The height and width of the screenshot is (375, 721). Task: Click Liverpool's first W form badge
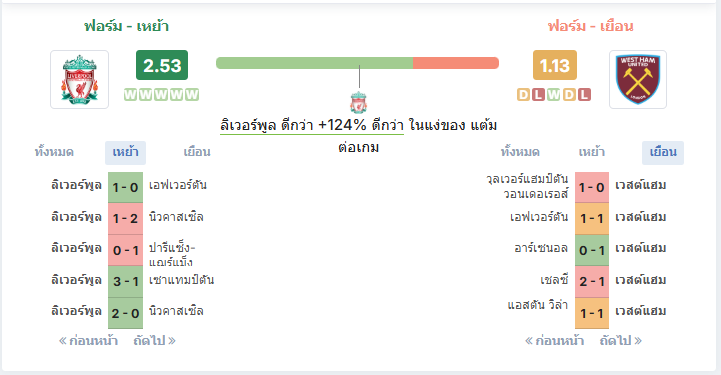(x=131, y=95)
